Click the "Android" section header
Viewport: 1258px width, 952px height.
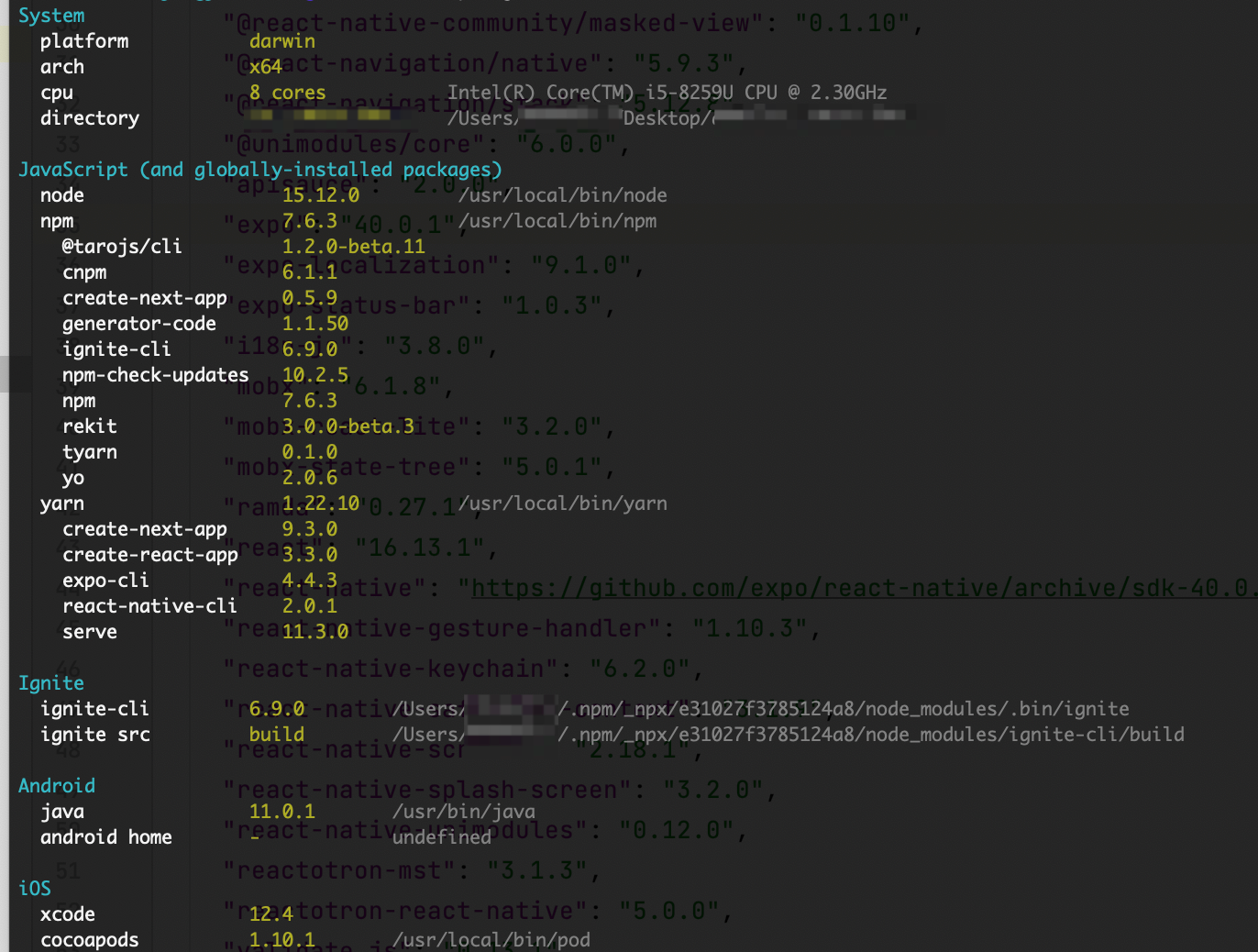[x=56, y=785]
